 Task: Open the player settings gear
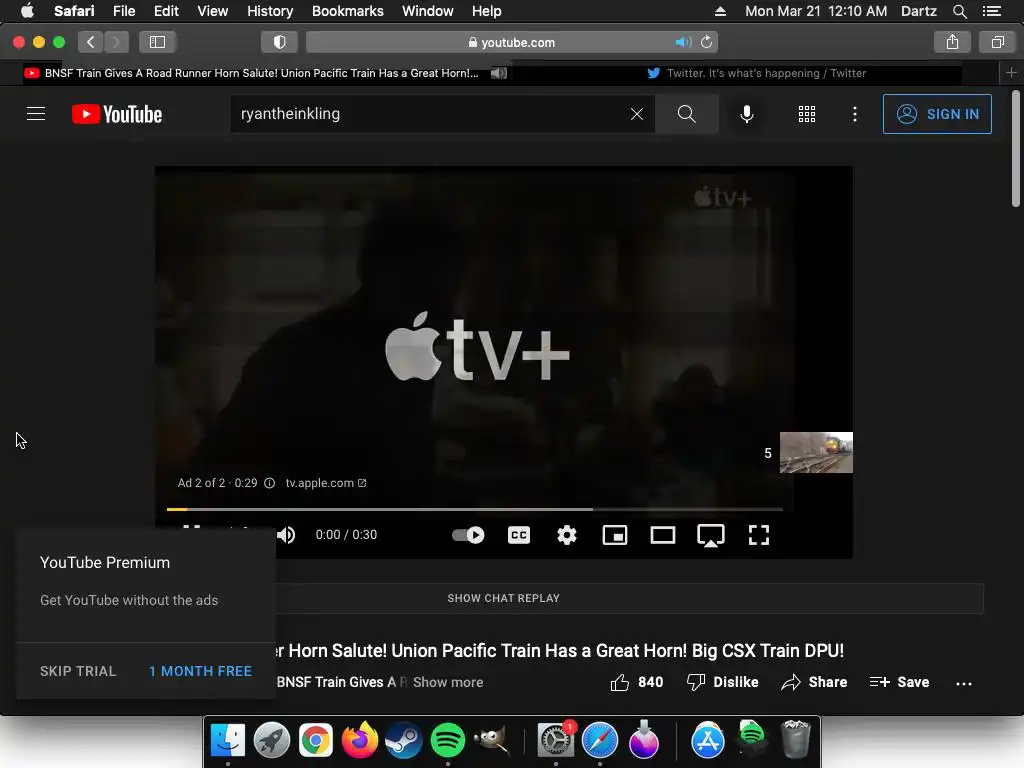coord(567,536)
